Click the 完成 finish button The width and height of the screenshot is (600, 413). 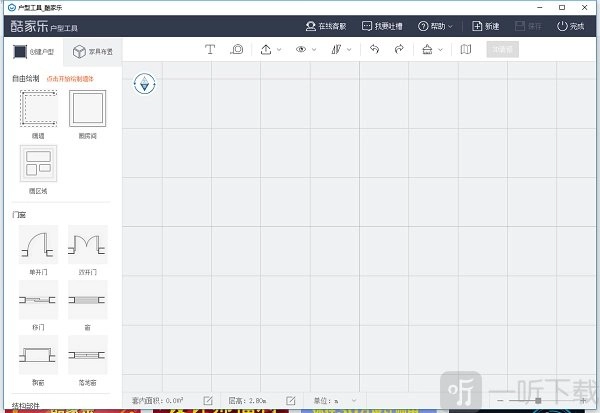pos(569,25)
